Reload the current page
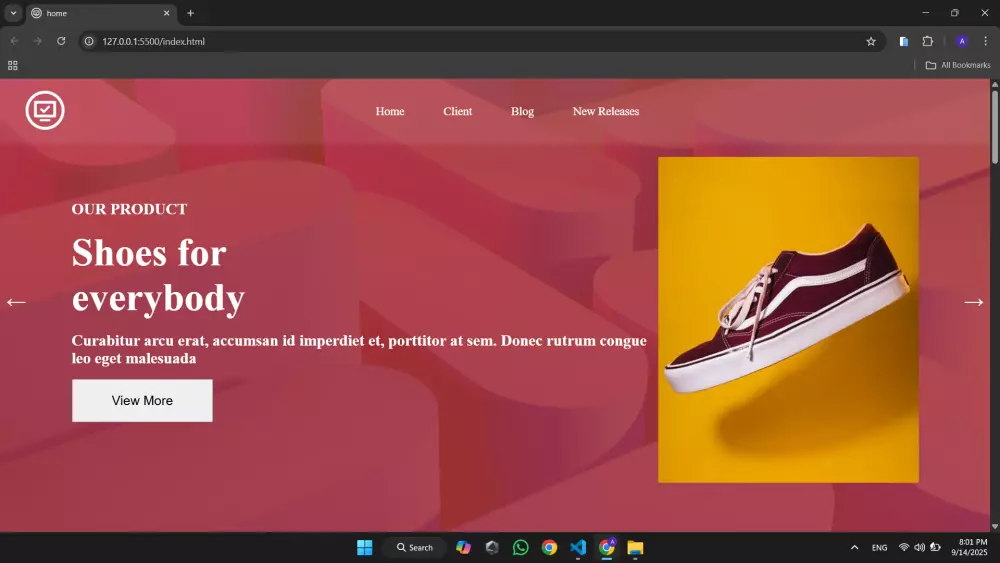1000x563 pixels. (61, 41)
